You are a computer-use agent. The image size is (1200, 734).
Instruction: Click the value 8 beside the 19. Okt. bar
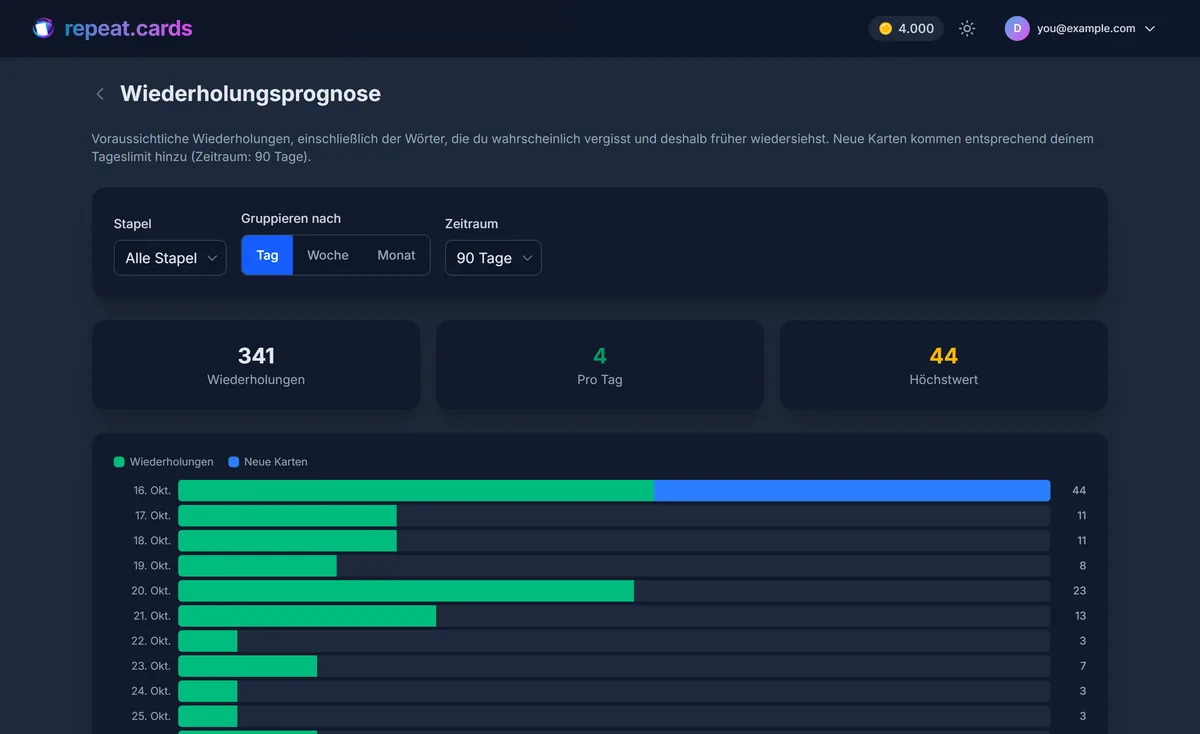pyautogui.click(x=1082, y=566)
